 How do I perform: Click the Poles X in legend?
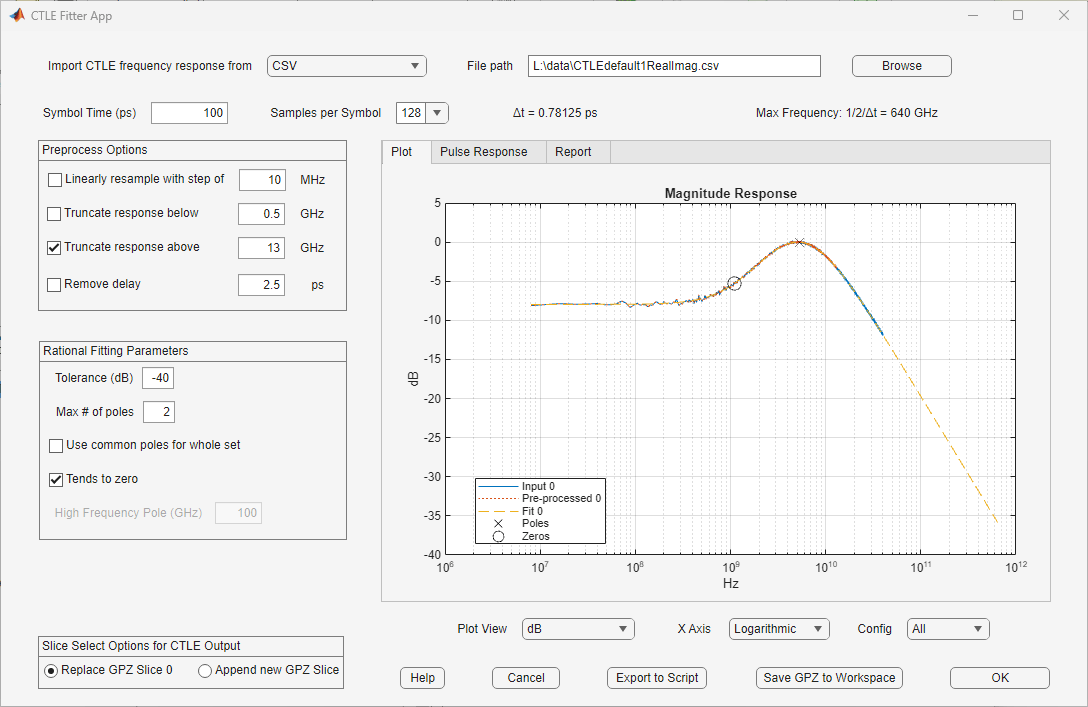pyautogui.click(x=498, y=524)
